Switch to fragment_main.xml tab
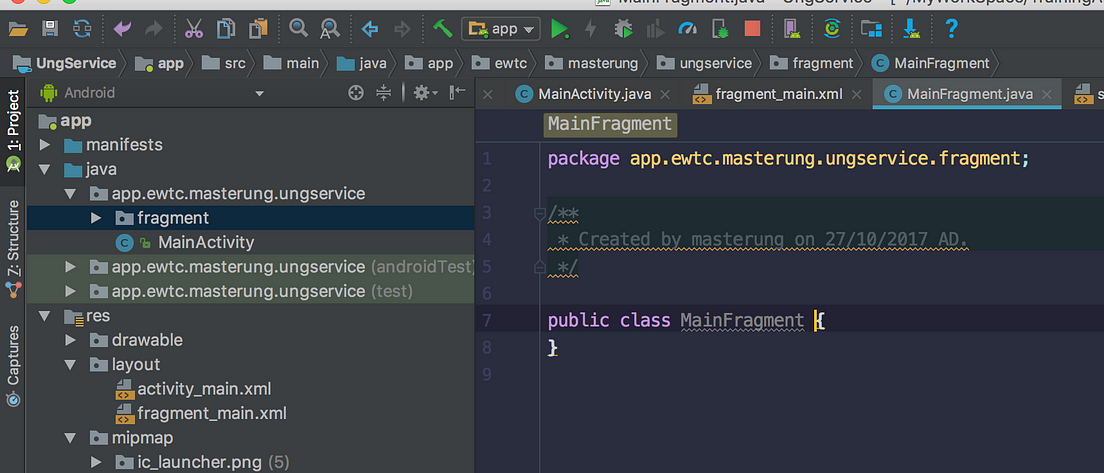The height and width of the screenshot is (473, 1104). tap(778, 94)
